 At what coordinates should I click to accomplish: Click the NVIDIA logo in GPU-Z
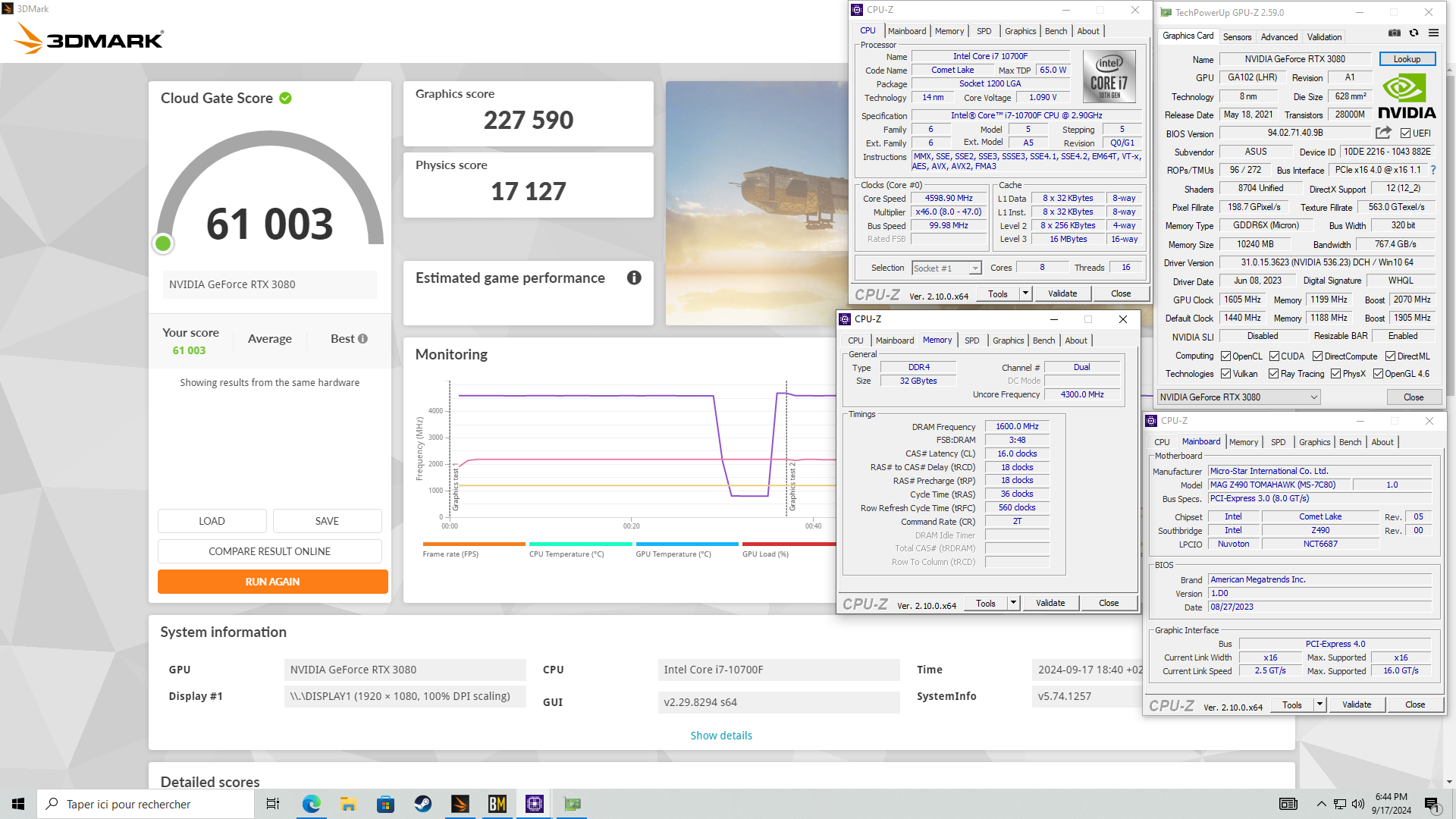point(1407,96)
